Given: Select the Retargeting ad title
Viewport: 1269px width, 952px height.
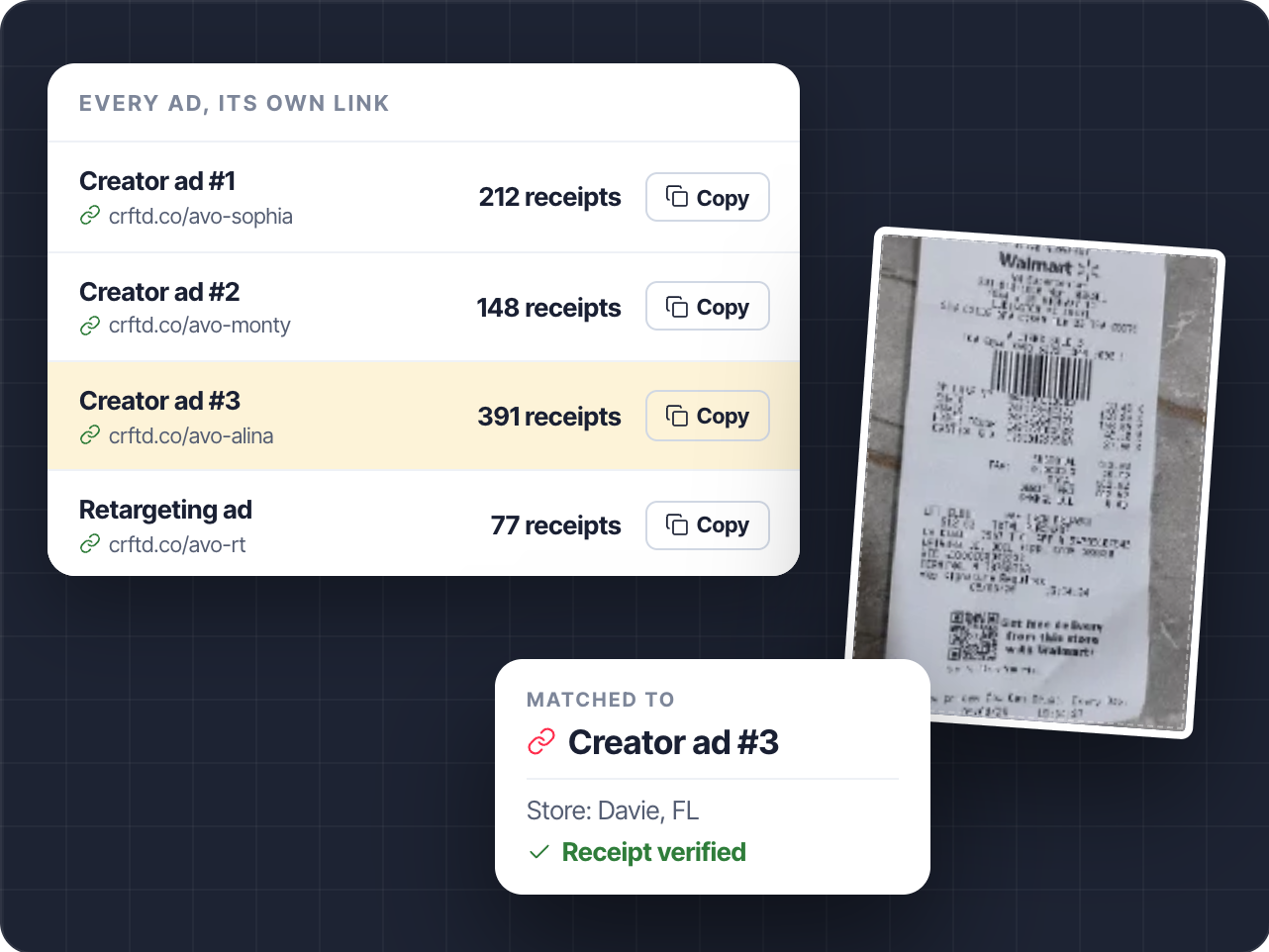Looking at the screenshot, I should (x=165, y=510).
